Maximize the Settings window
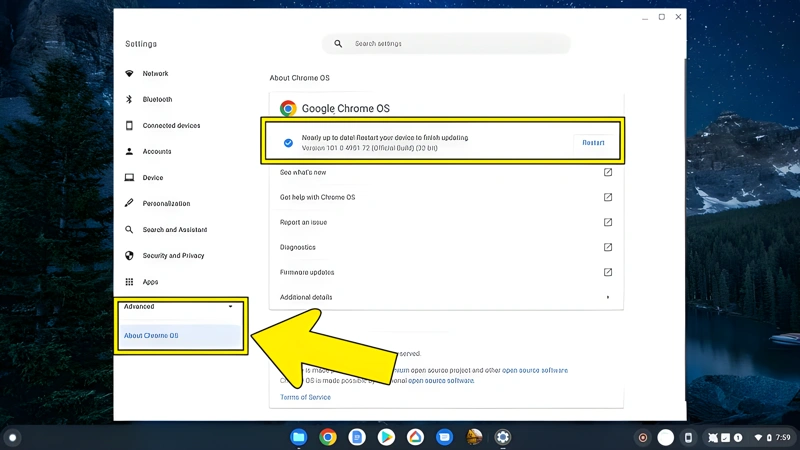Viewport: 800px width, 450px height. click(x=662, y=17)
